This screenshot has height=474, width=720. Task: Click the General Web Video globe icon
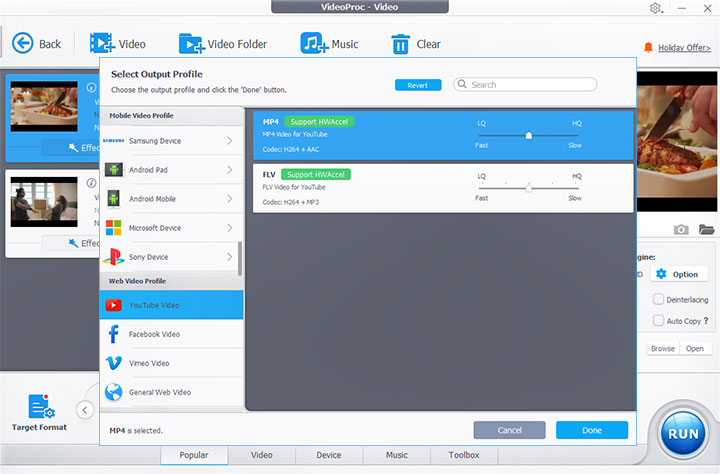tap(113, 392)
